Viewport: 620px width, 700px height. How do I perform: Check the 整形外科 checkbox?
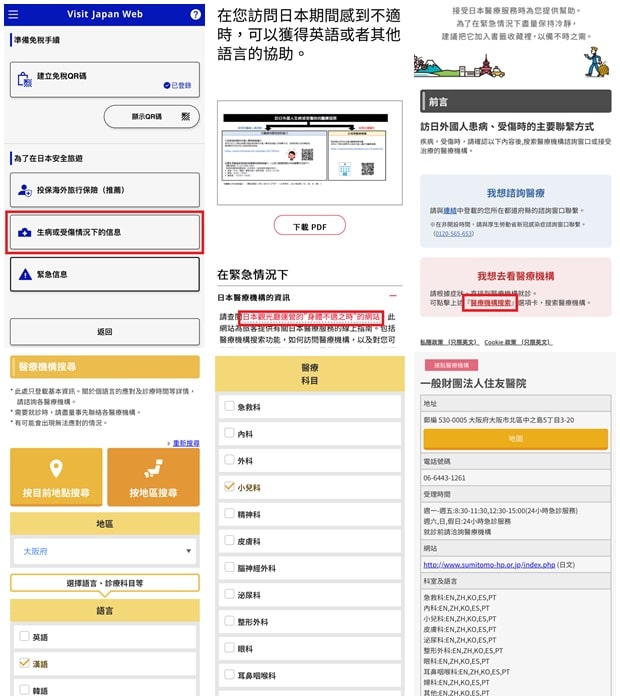coord(229,620)
